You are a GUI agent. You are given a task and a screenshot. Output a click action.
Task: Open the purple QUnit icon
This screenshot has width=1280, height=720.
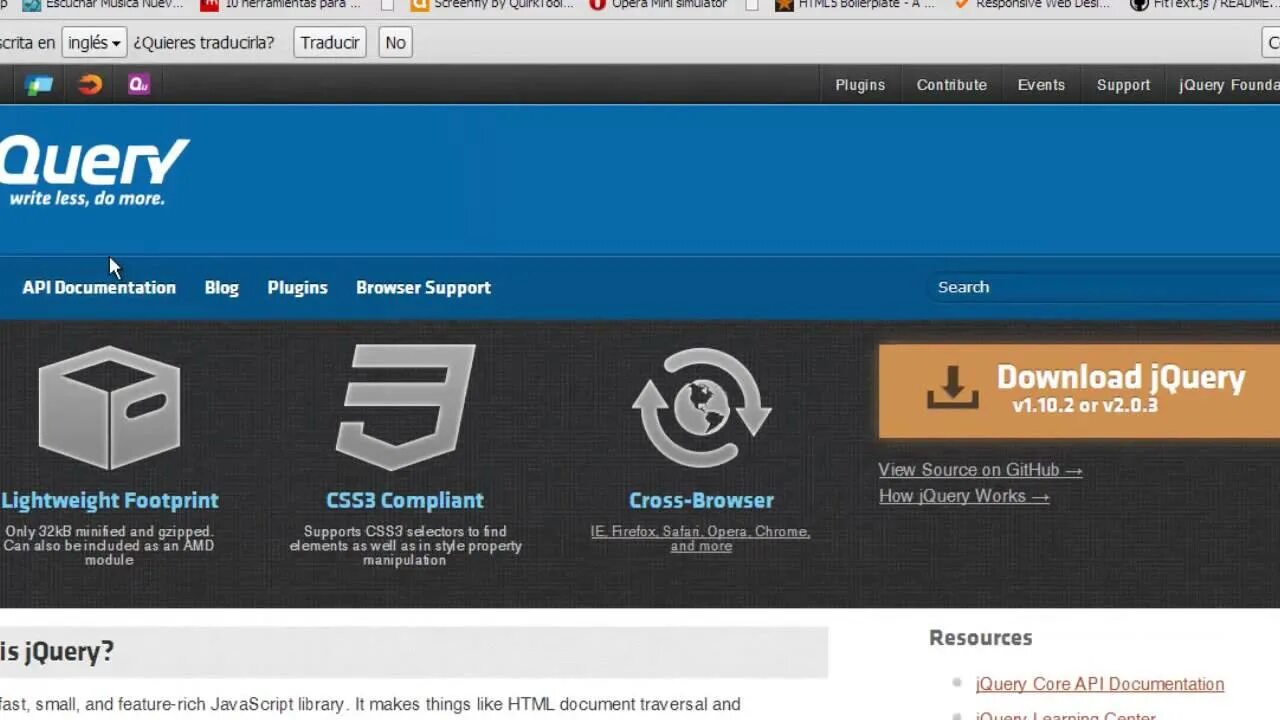point(139,84)
